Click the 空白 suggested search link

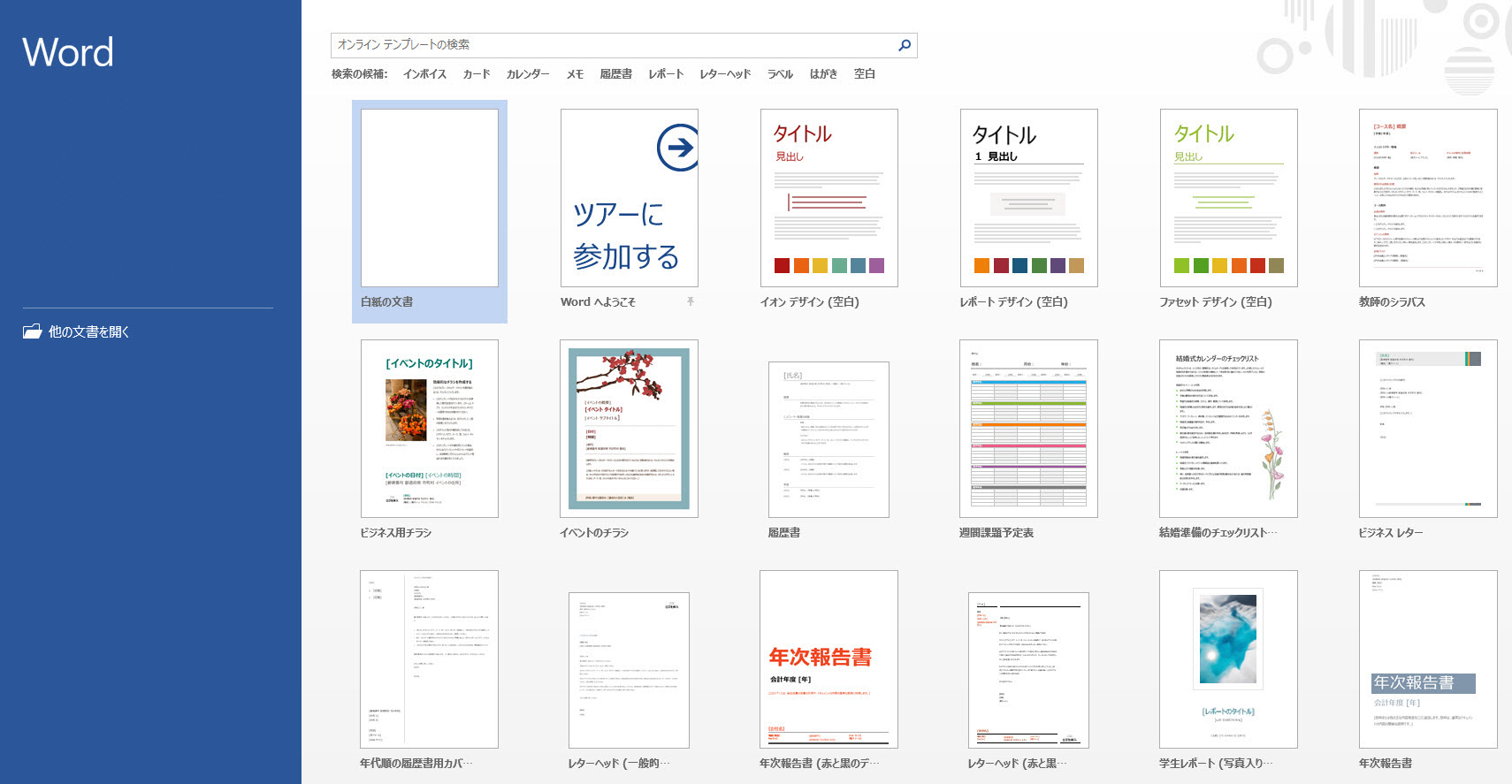point(865,74)
